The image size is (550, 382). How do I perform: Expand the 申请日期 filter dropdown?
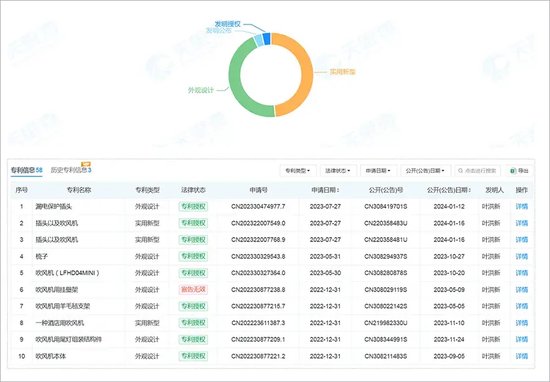click(x=378, y=171)
